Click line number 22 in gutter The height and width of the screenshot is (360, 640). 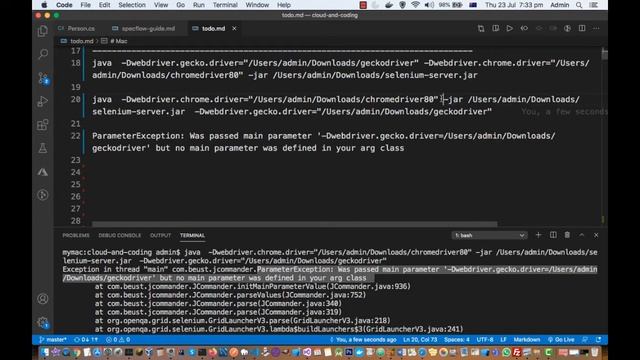point(76,136)
